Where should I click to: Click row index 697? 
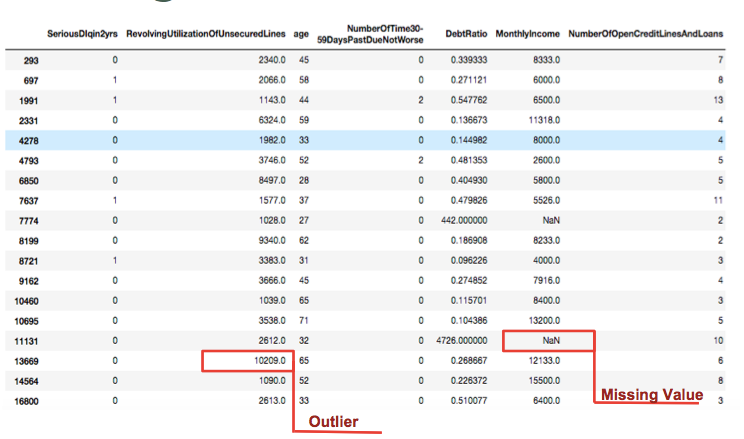31,81
